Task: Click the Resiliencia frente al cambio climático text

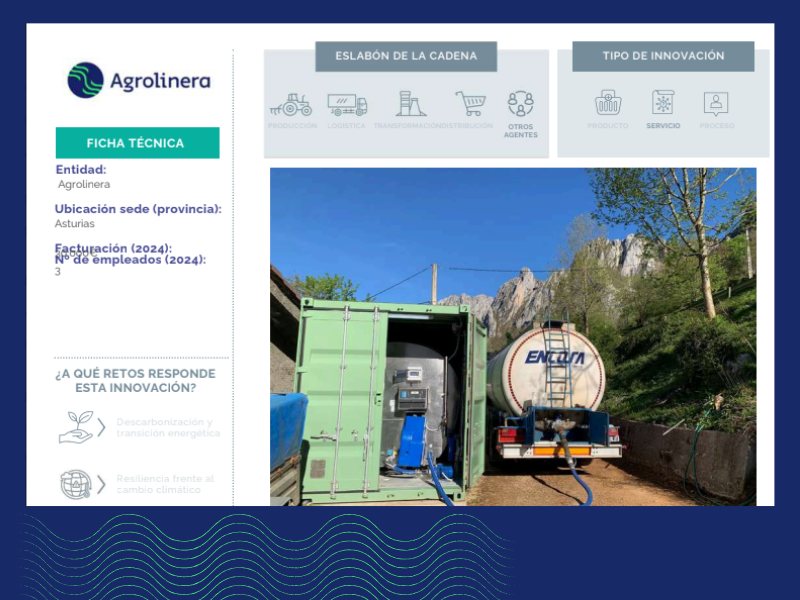Action: (165, 484)
